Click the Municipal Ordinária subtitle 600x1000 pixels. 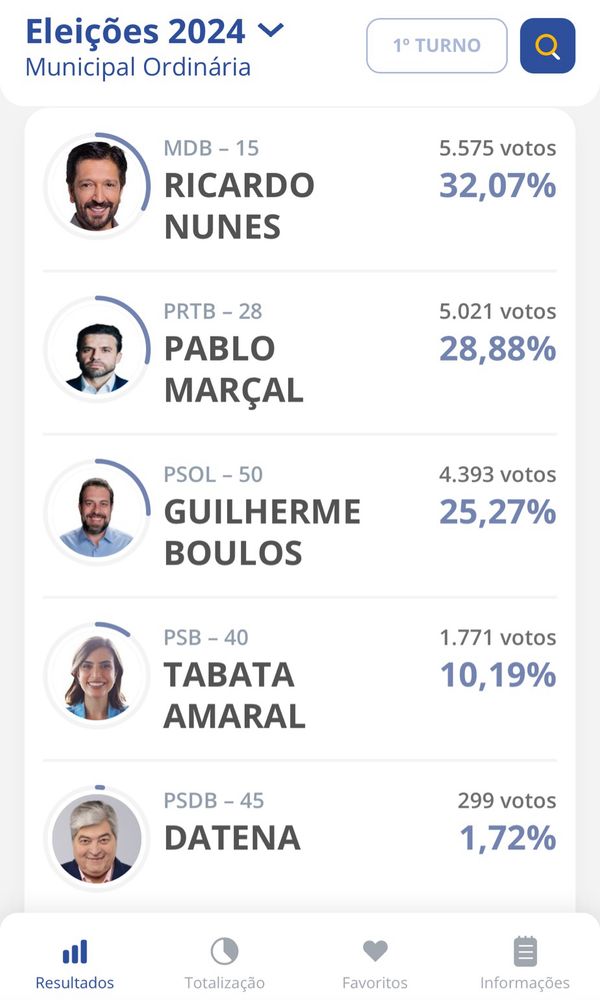coord(138,67)
